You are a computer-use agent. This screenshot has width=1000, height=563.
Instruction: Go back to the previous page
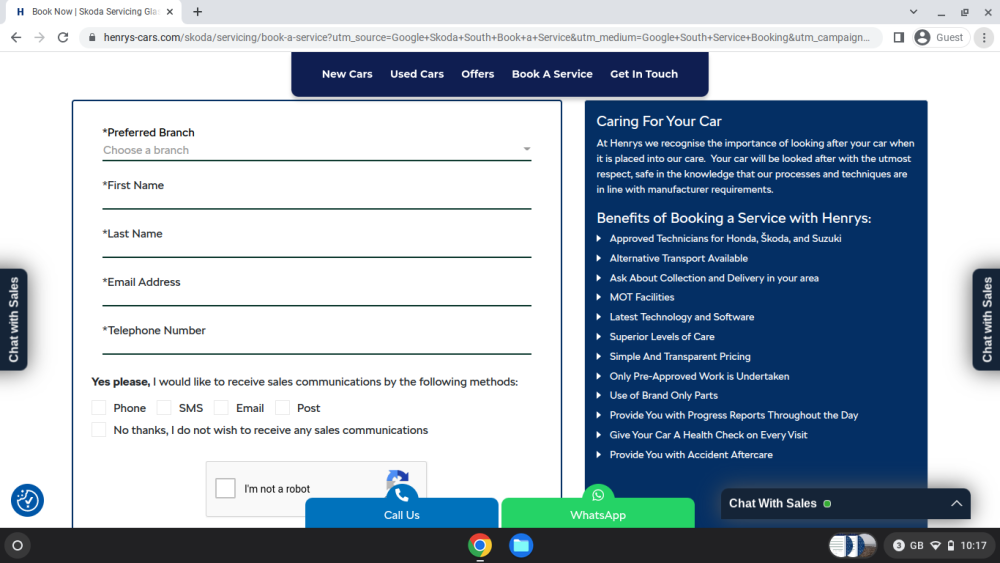(16, 38)
